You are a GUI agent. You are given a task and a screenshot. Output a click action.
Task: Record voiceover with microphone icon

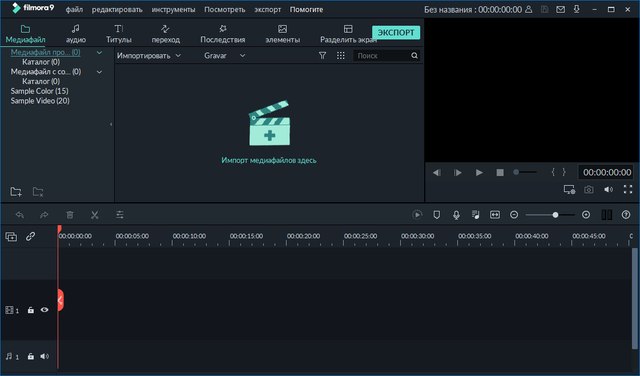pos(456,215)
